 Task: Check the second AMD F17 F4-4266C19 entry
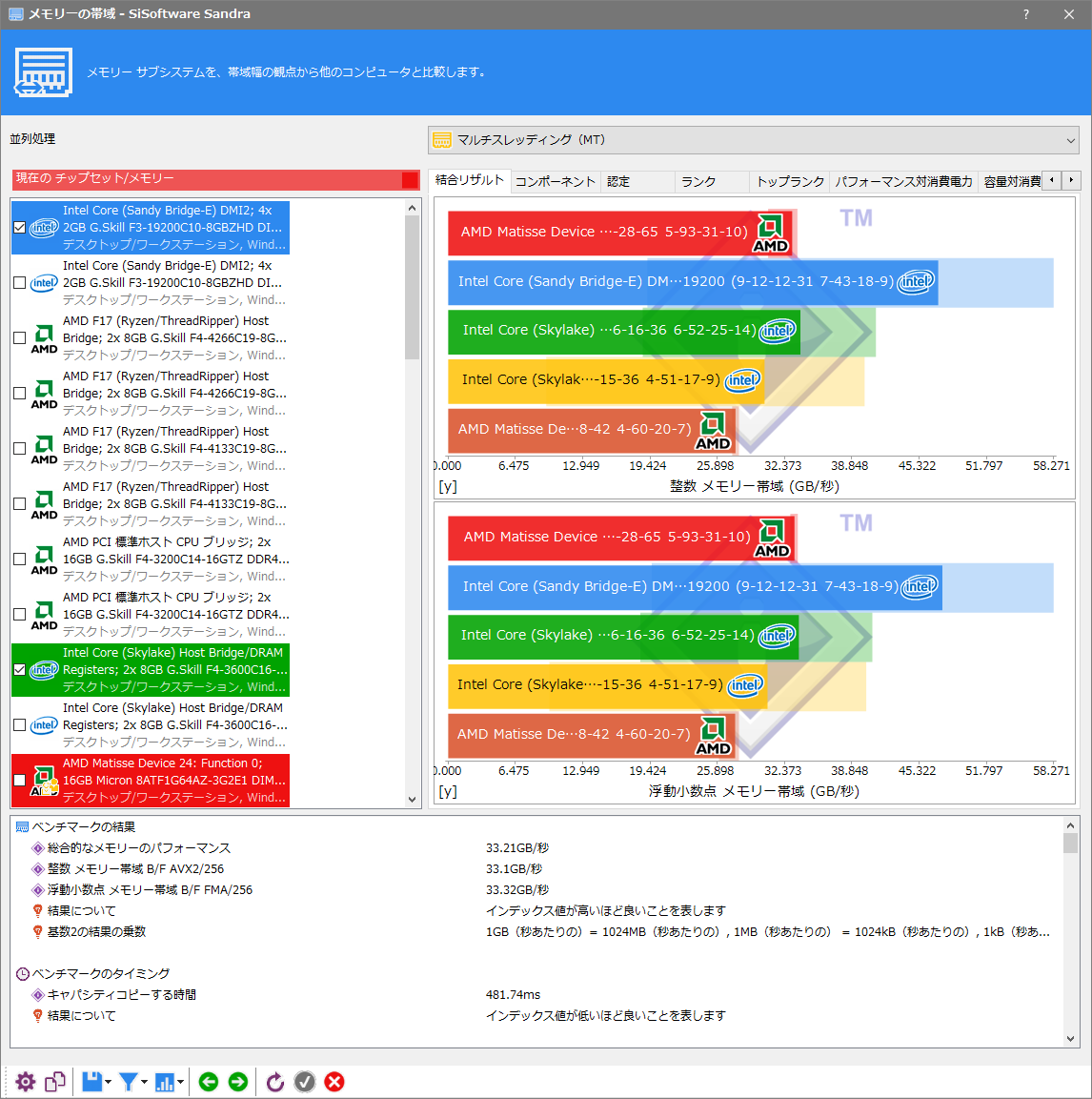pos(20,394)
